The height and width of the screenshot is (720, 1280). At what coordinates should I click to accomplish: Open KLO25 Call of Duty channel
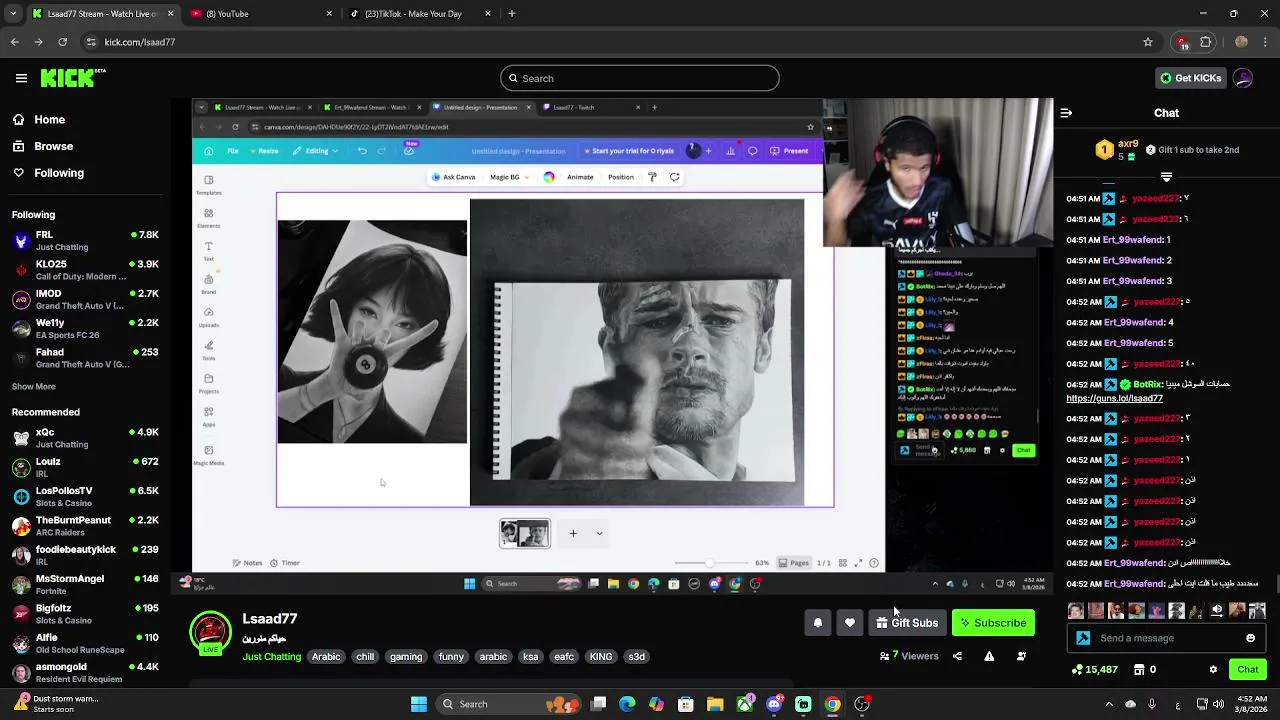click(x=85, y=270)
